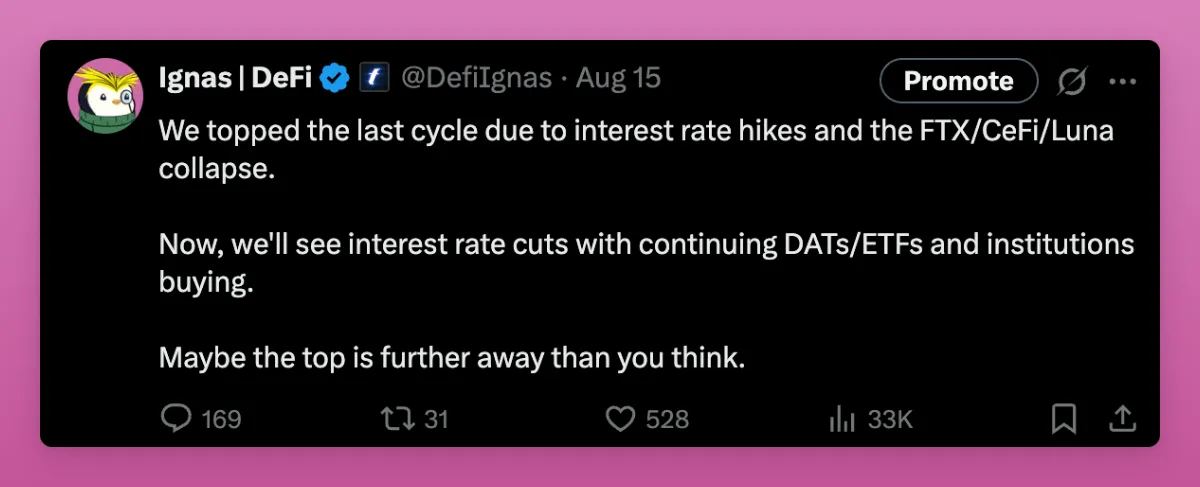Open the Aug 15 timestamp link
The height and width of the screenshot is (487, 1200).
[x=619, y=80]
